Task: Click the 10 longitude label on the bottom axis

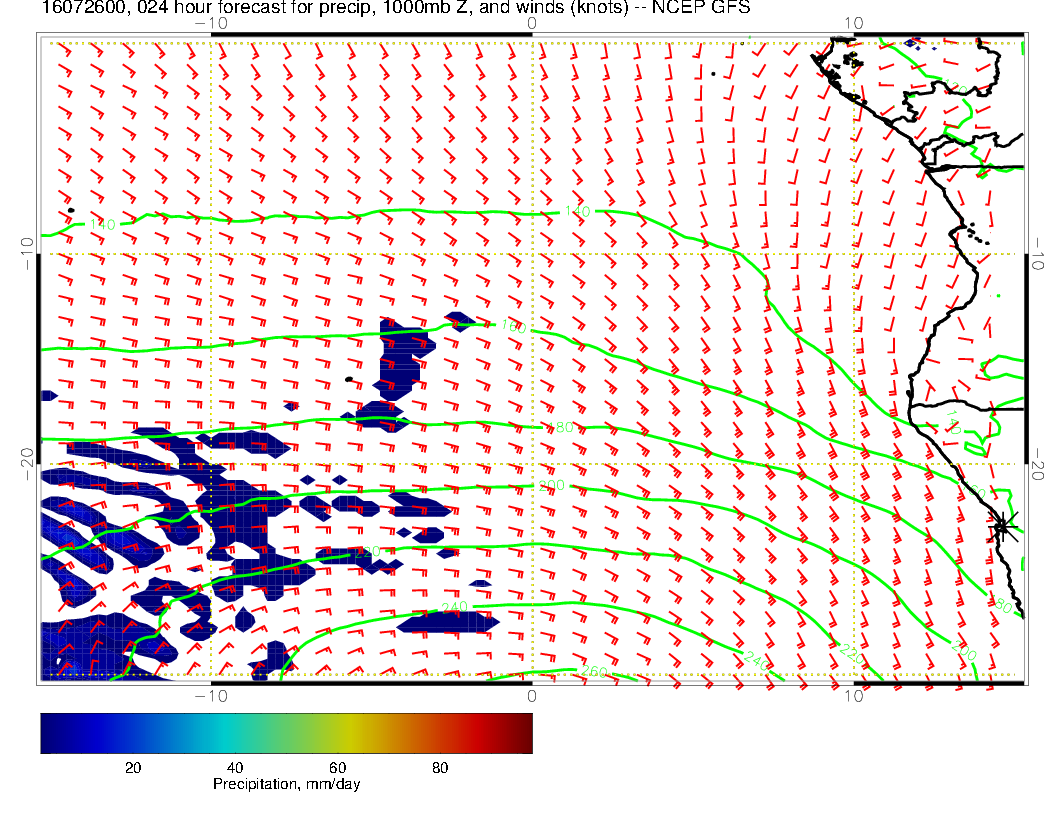Action: tap(853, 695)
